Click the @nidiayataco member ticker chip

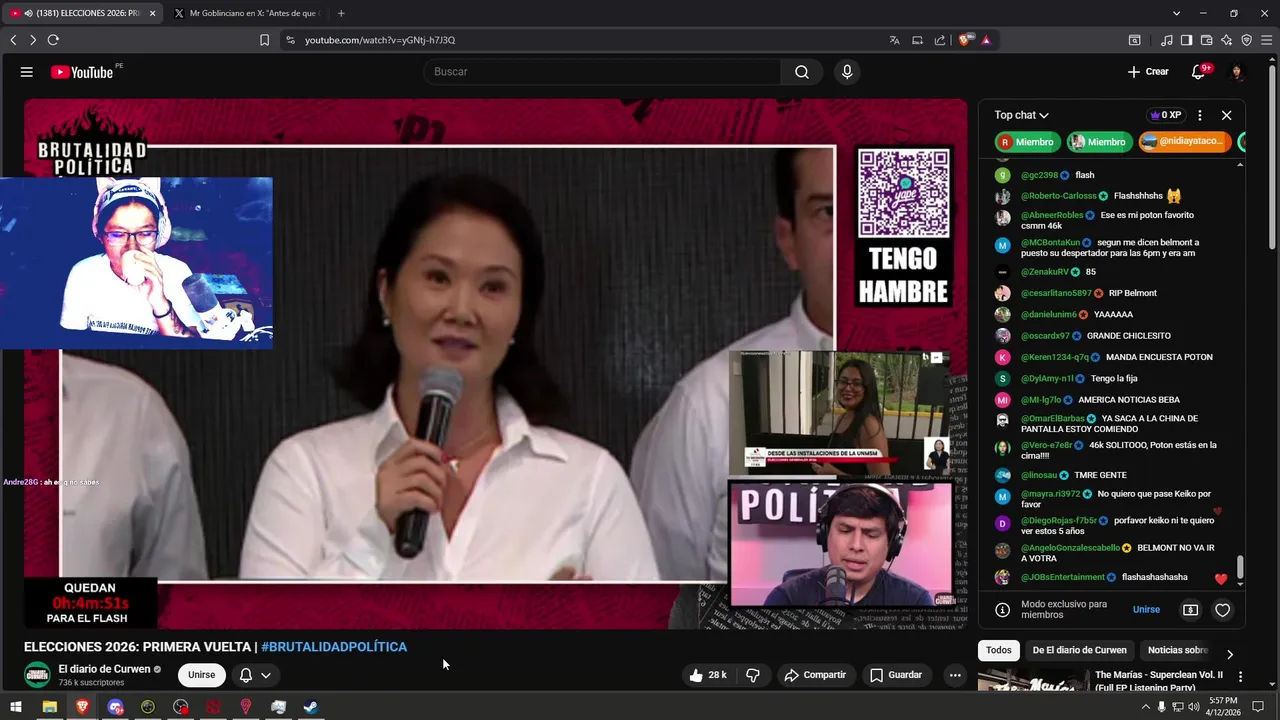pos(1185,142)
